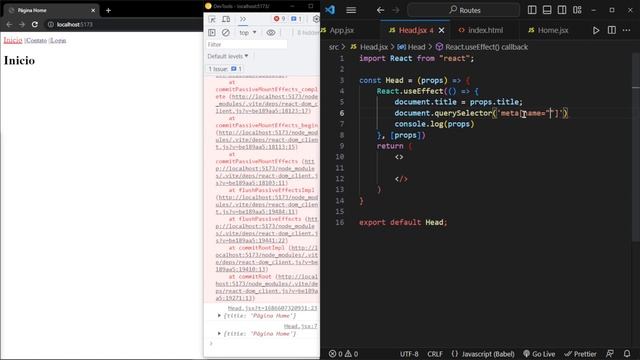Toggle the DevTools console sidebar
Screen dimensions: 640x360
(x=212, y=33)
